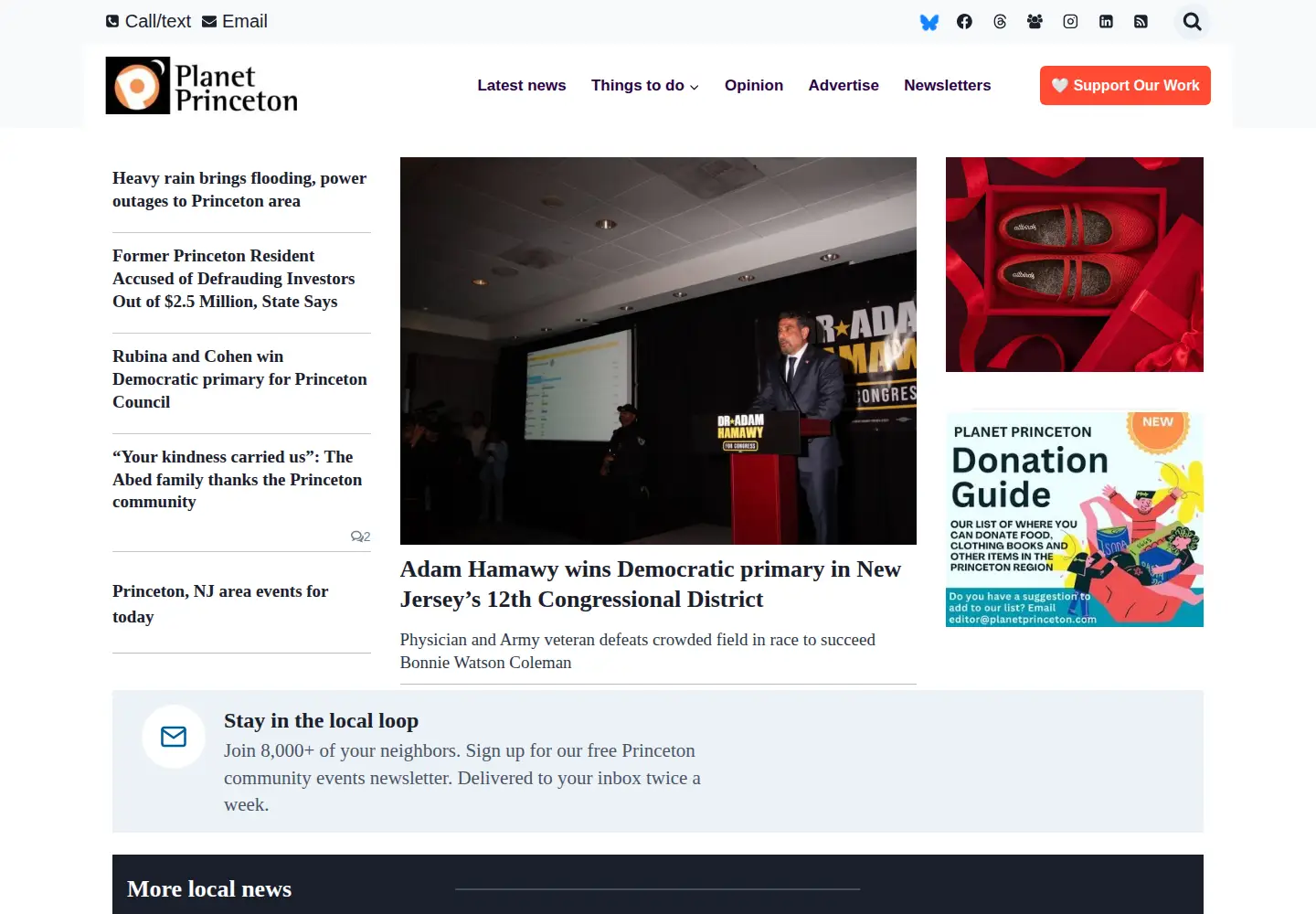Click the Email envelope link
Viewport: 1316px width, 914px height.
tap(235, 21)
